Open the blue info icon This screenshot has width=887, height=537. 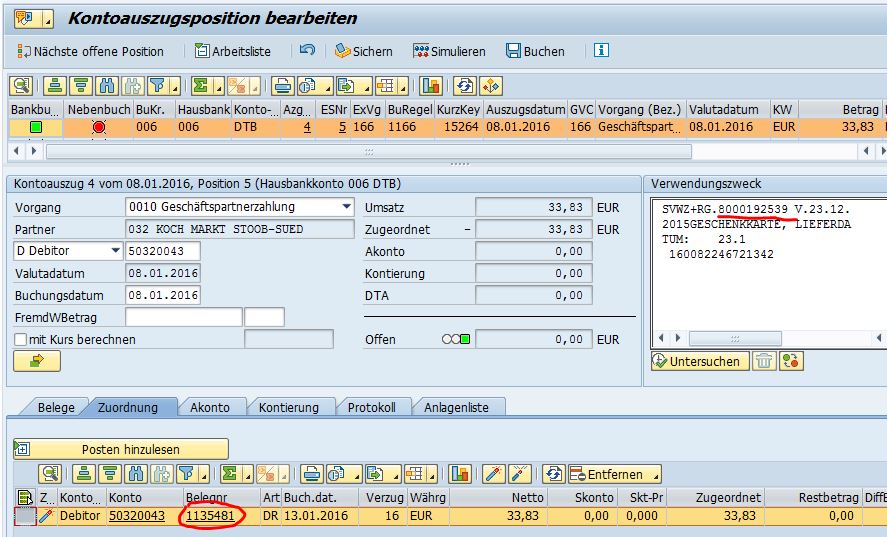pyautogui.click(x=601, y=50)
